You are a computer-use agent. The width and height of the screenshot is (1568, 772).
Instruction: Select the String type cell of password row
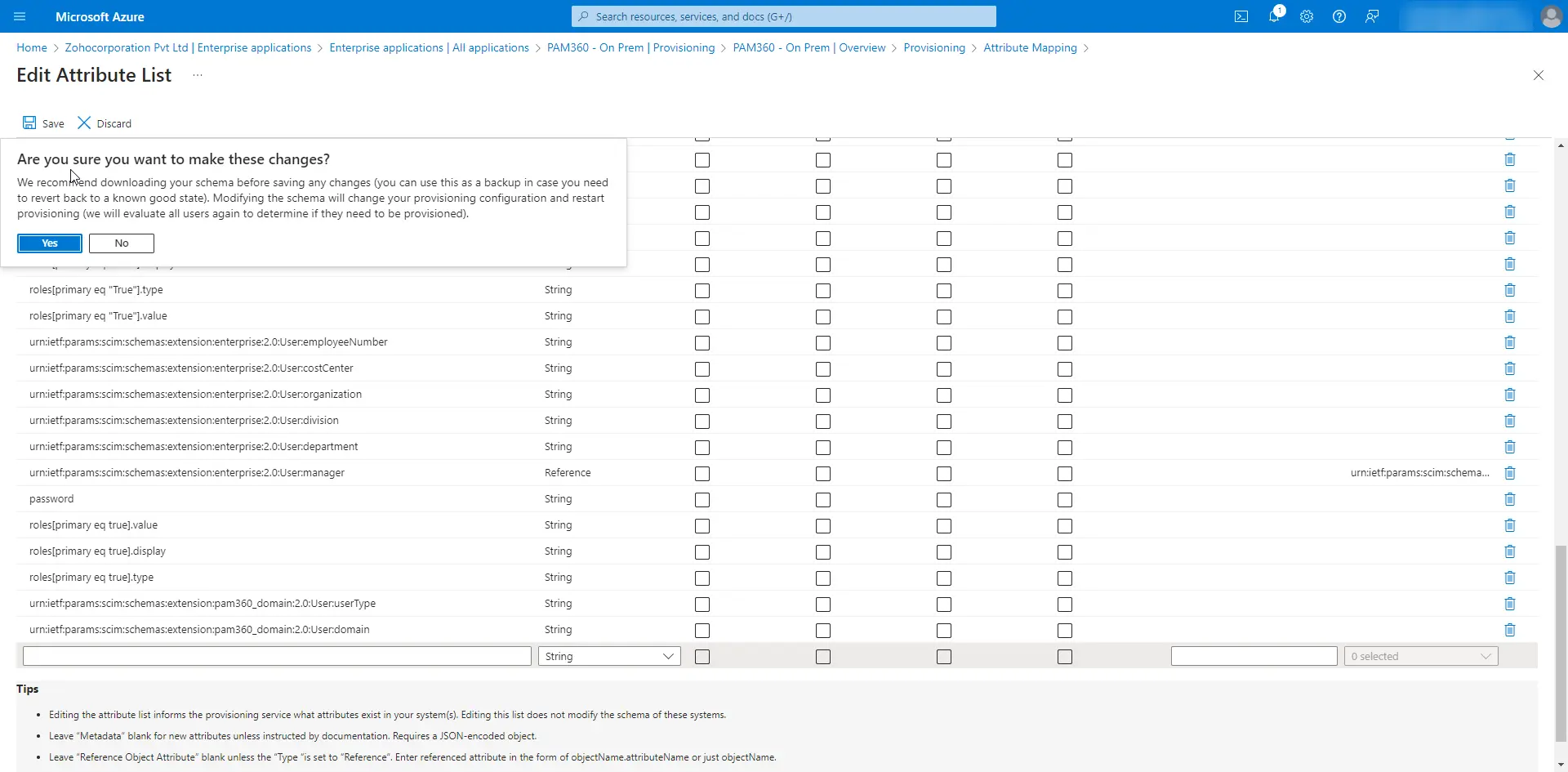pyautogui.click(x=559, y=499)
